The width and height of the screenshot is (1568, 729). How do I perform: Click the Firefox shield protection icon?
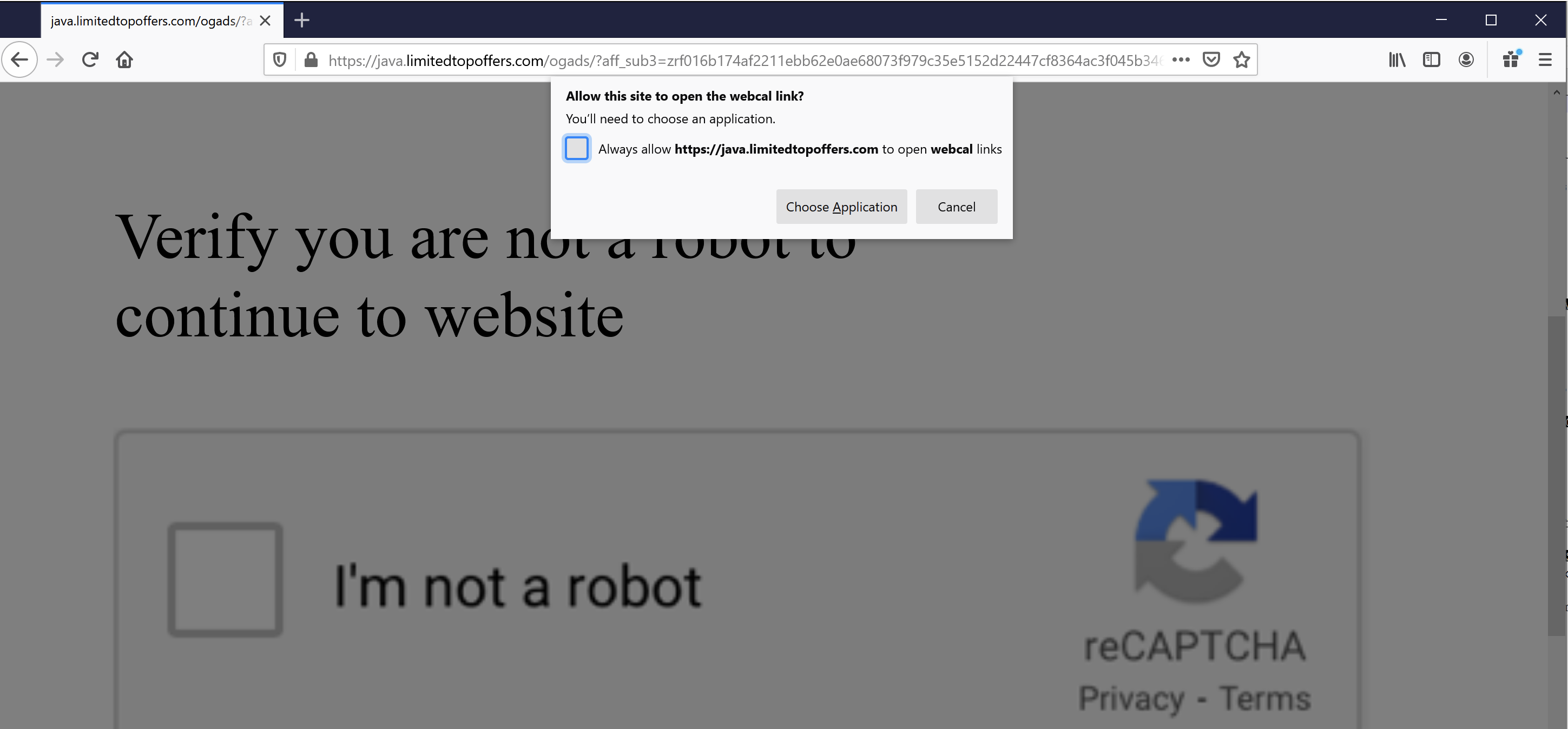pos(280,59)
